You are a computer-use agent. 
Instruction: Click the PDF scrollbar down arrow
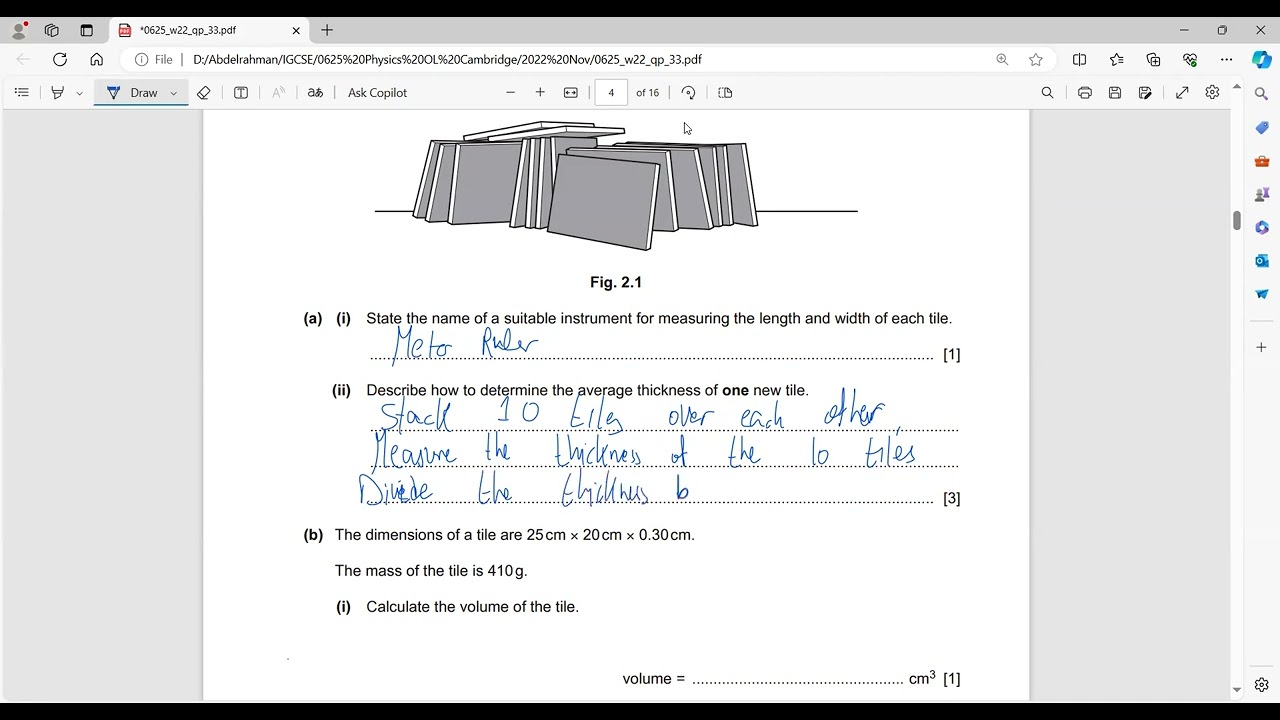pyautogui.click(x=1236, y=690)
